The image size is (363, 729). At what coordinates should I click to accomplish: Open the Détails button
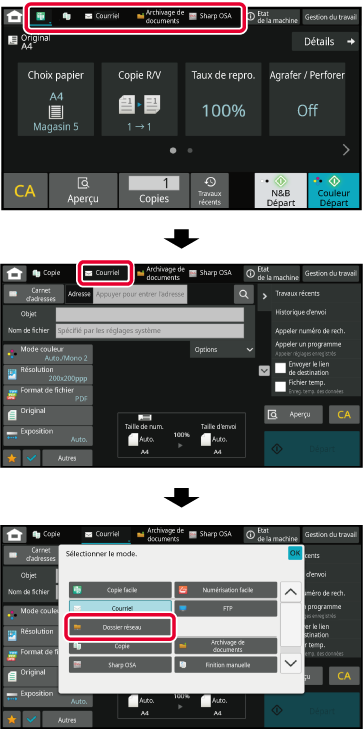coord(325,42)
